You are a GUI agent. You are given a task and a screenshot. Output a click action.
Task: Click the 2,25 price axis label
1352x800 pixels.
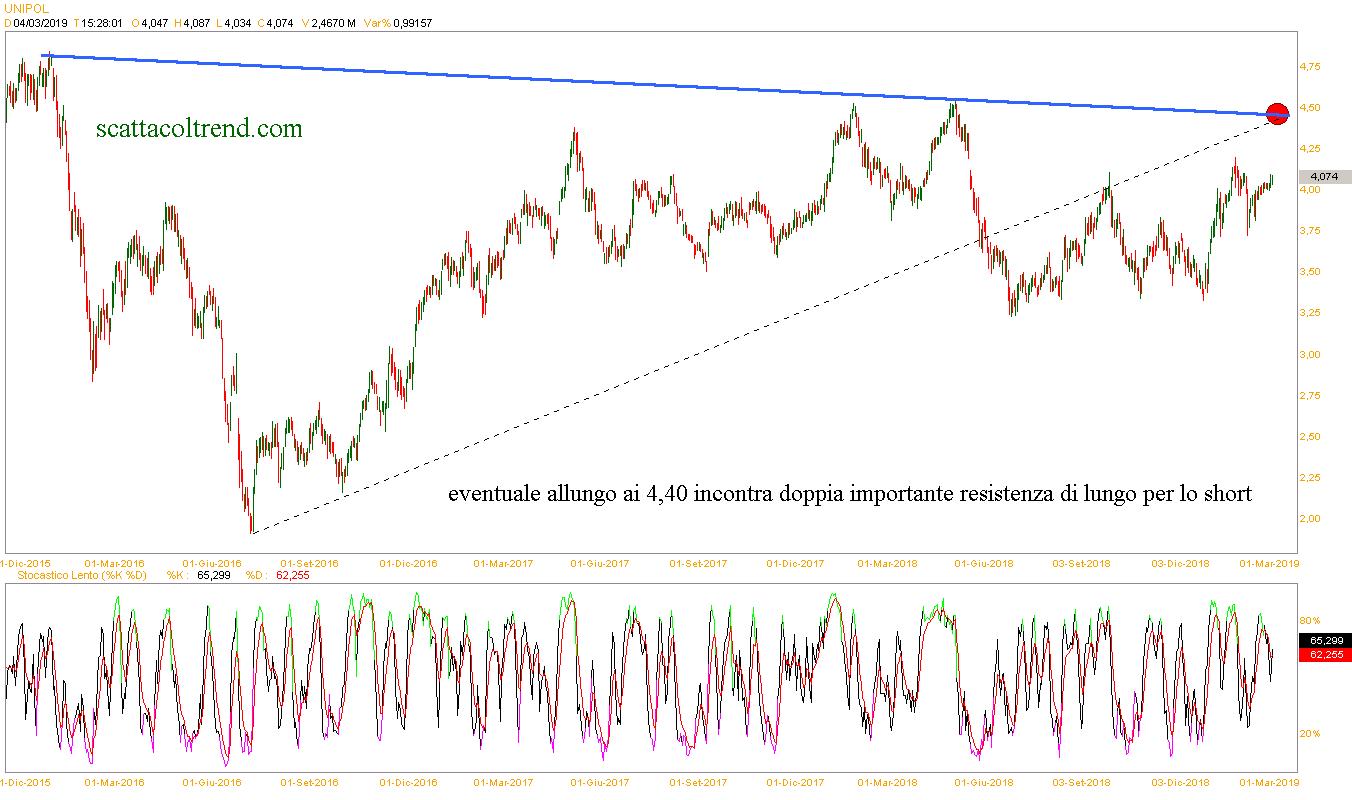pos(1310,478)
